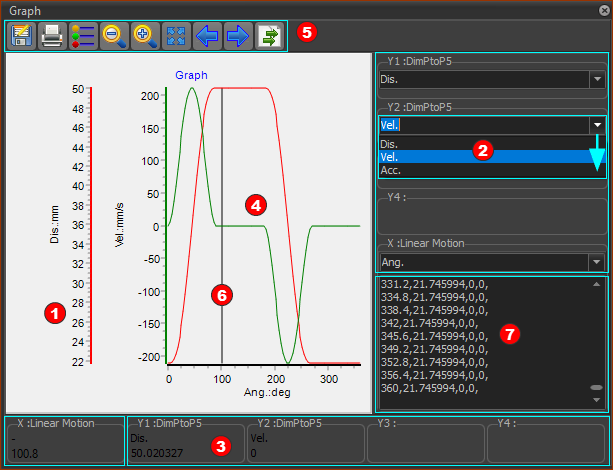Click the vertical cursor line on graph
The height and width of the screenshot is (470, 613).
click(222, 226)
